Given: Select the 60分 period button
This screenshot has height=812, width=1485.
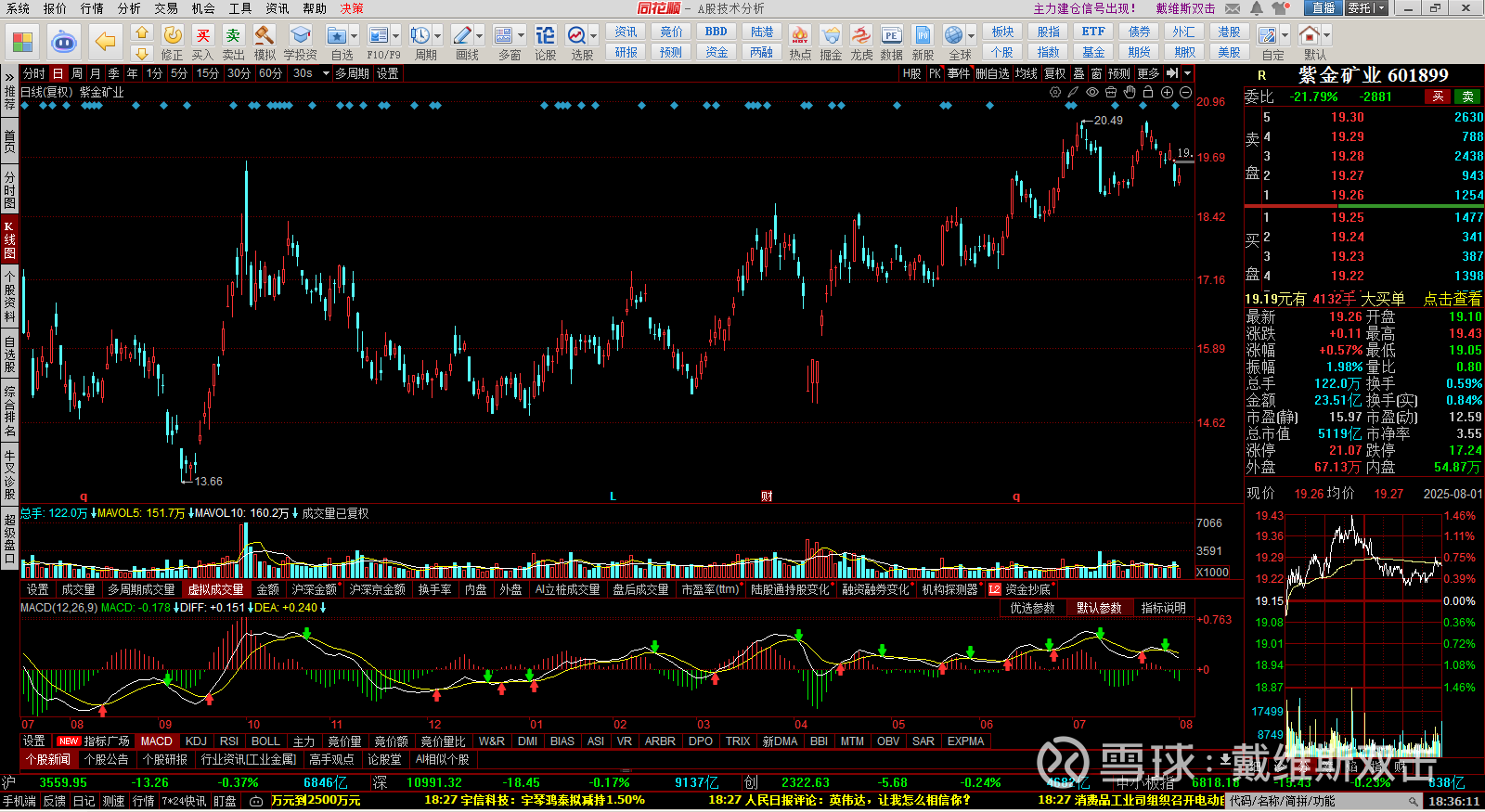Looking at the screenshot, I should (270, 73).
